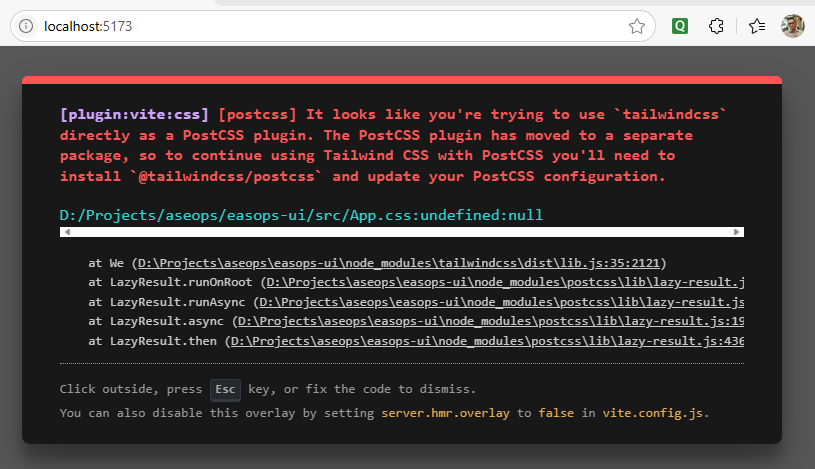Open the green Q extension icon
The width and height of the screenshot is (815, 469).
tap(680, 27)
